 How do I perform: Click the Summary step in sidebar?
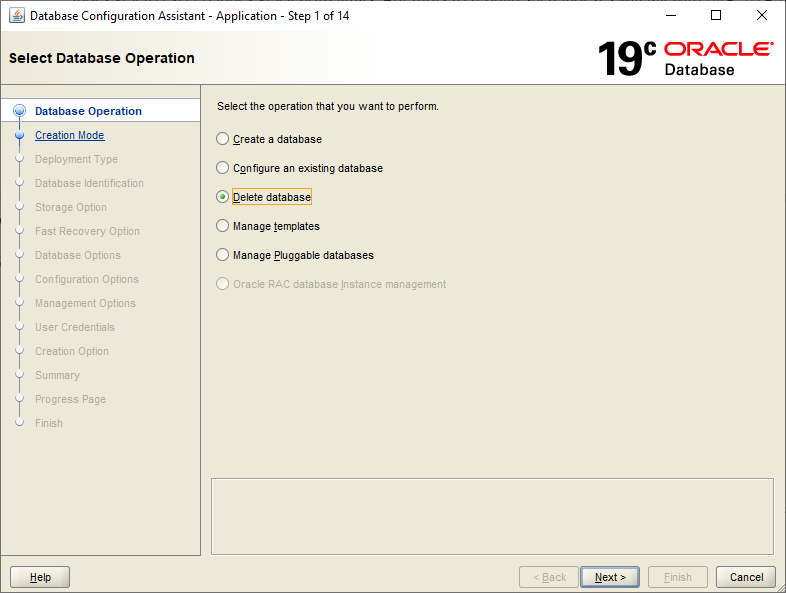click(58, 375)
